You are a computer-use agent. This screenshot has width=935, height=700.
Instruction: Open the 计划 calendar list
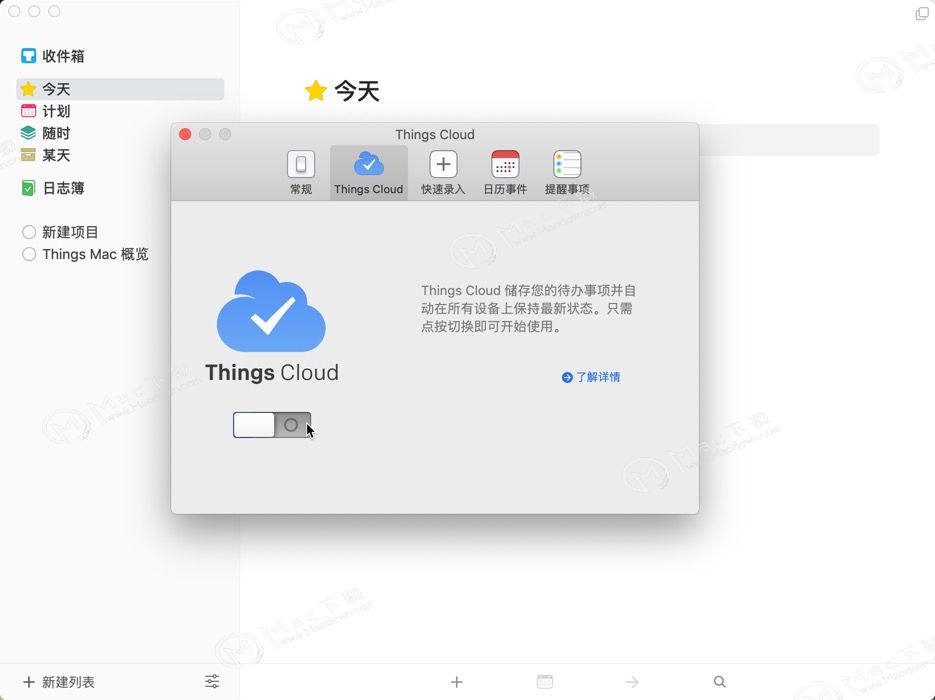(45, 111)
